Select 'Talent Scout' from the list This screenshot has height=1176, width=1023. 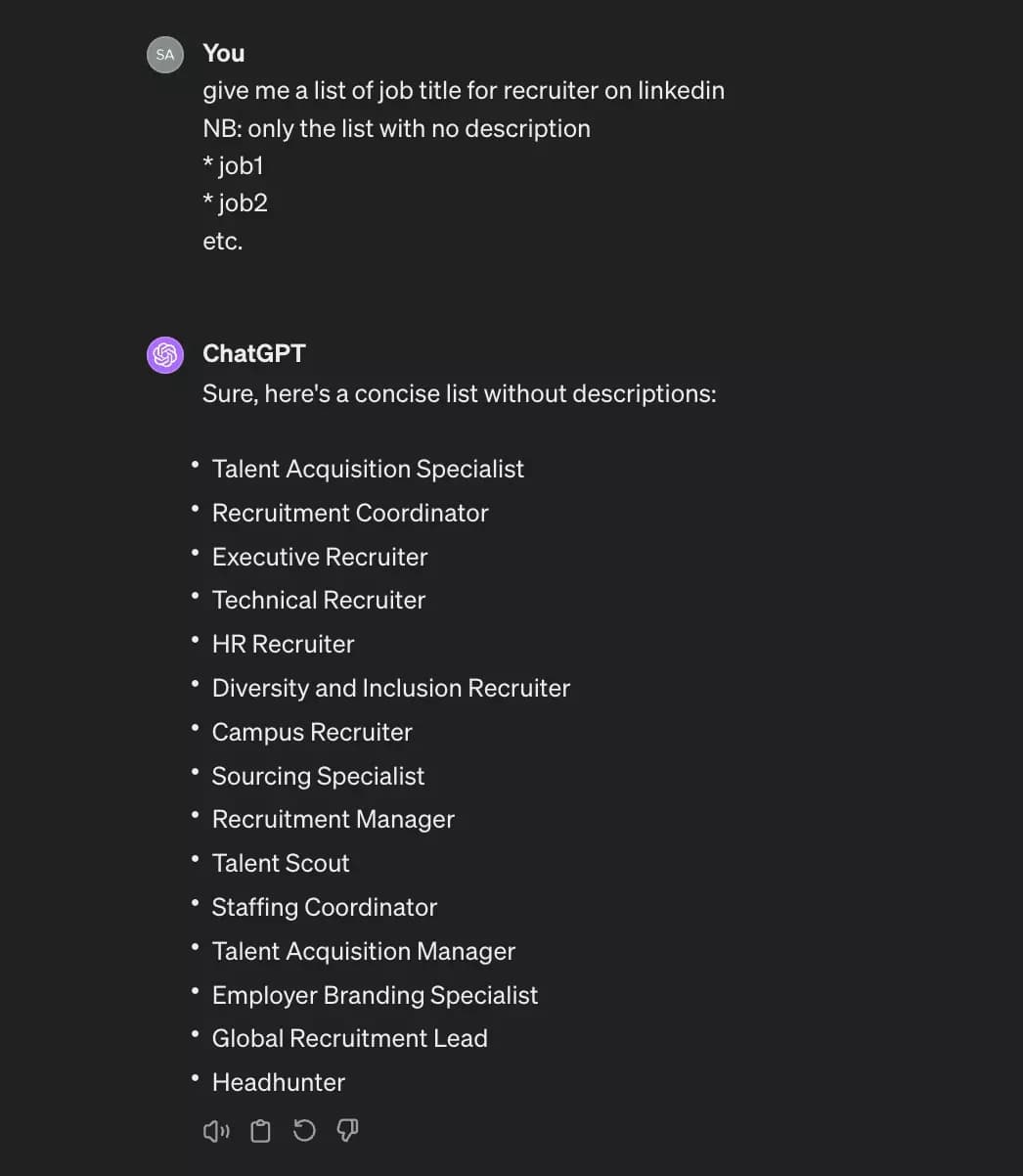(281, 863)
